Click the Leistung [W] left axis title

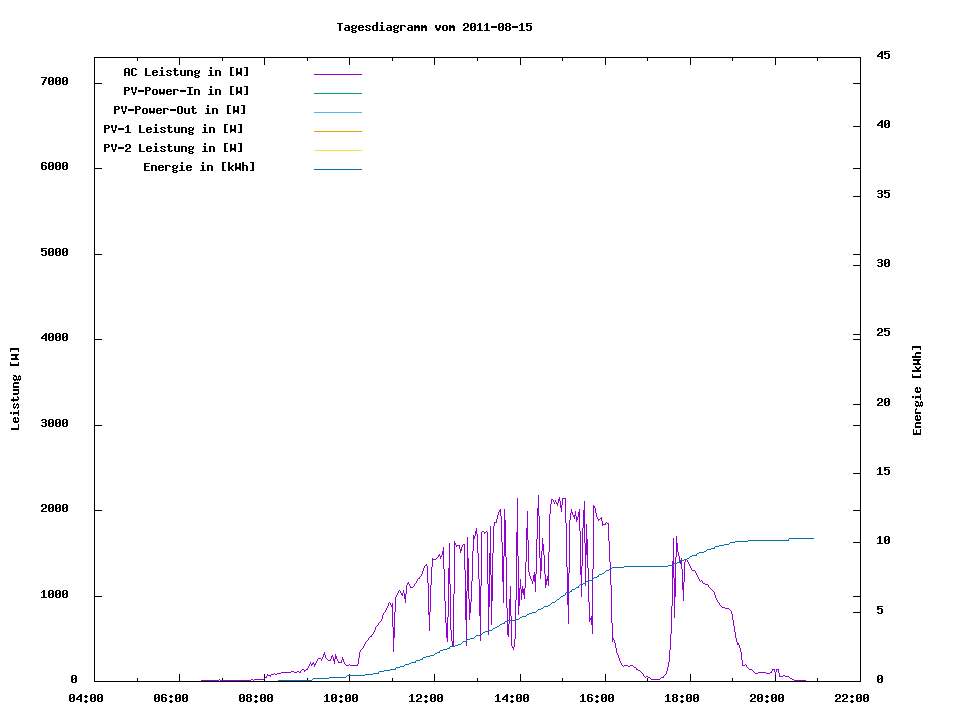click(x=15, y=389)
